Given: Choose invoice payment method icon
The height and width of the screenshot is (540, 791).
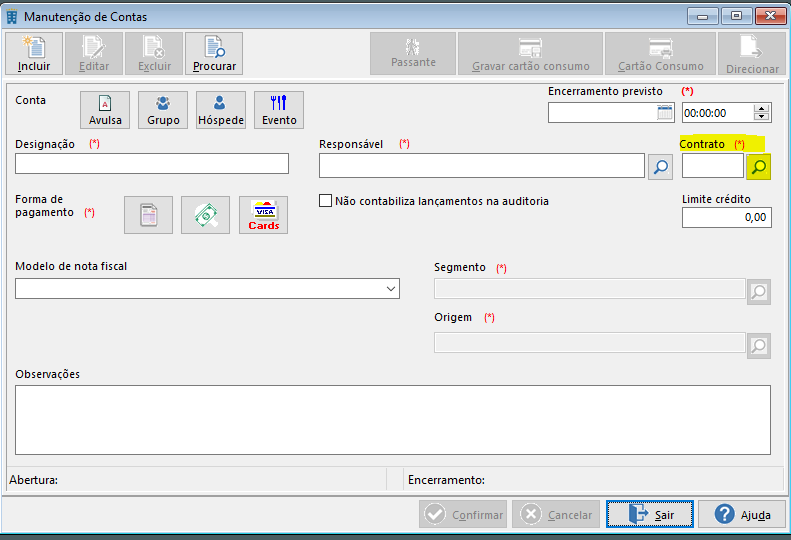Looking at the screenshot, I should point(148,215).
